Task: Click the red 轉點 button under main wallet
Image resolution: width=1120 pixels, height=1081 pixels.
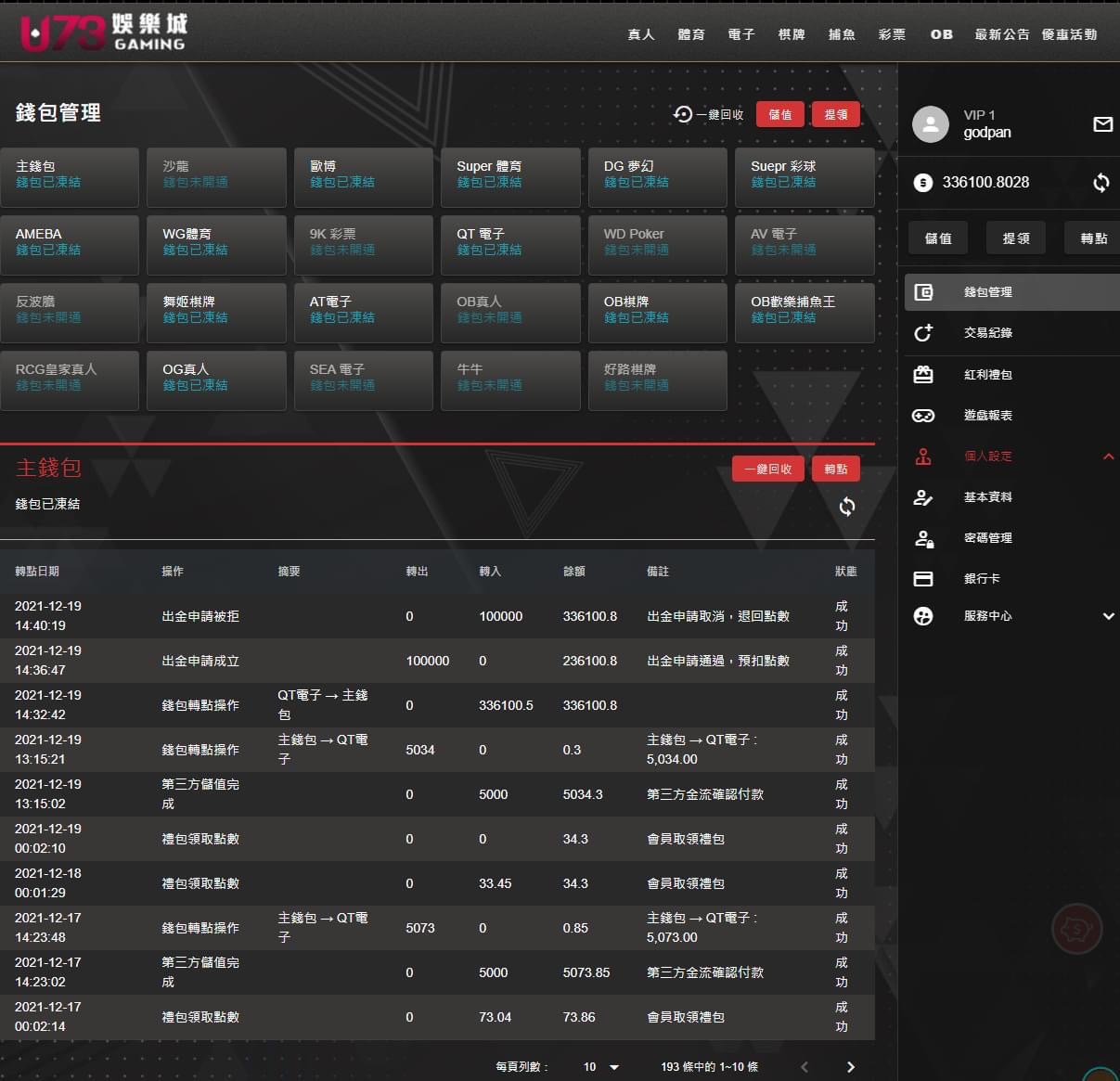Action: 835,469
